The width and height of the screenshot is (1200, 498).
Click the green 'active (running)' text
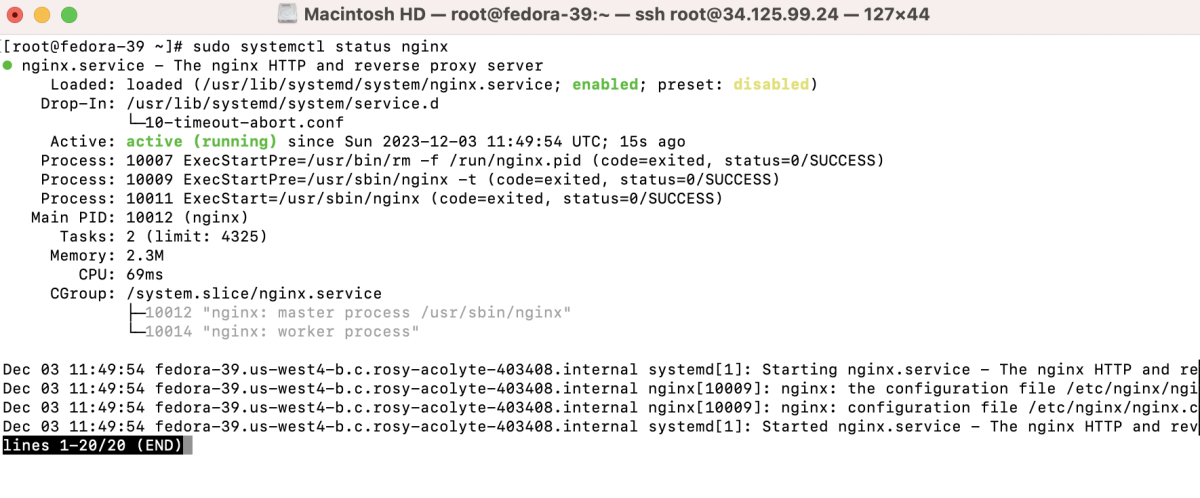click(x=201, y=142)
